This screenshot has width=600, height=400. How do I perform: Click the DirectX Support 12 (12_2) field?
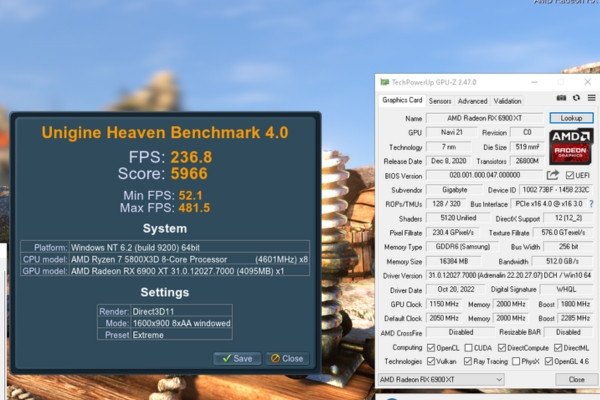pos(568,218)
